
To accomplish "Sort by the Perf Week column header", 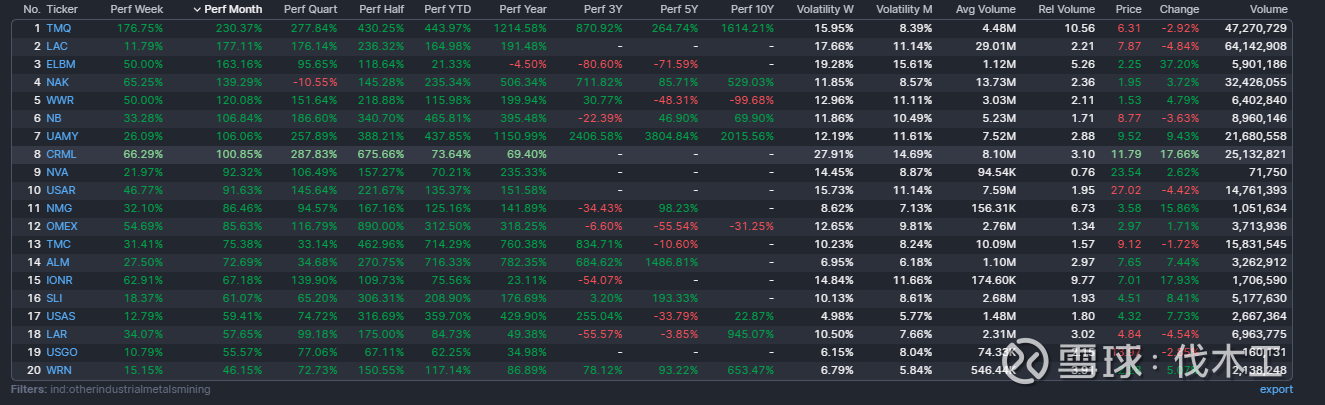I will tap(136, 9).
